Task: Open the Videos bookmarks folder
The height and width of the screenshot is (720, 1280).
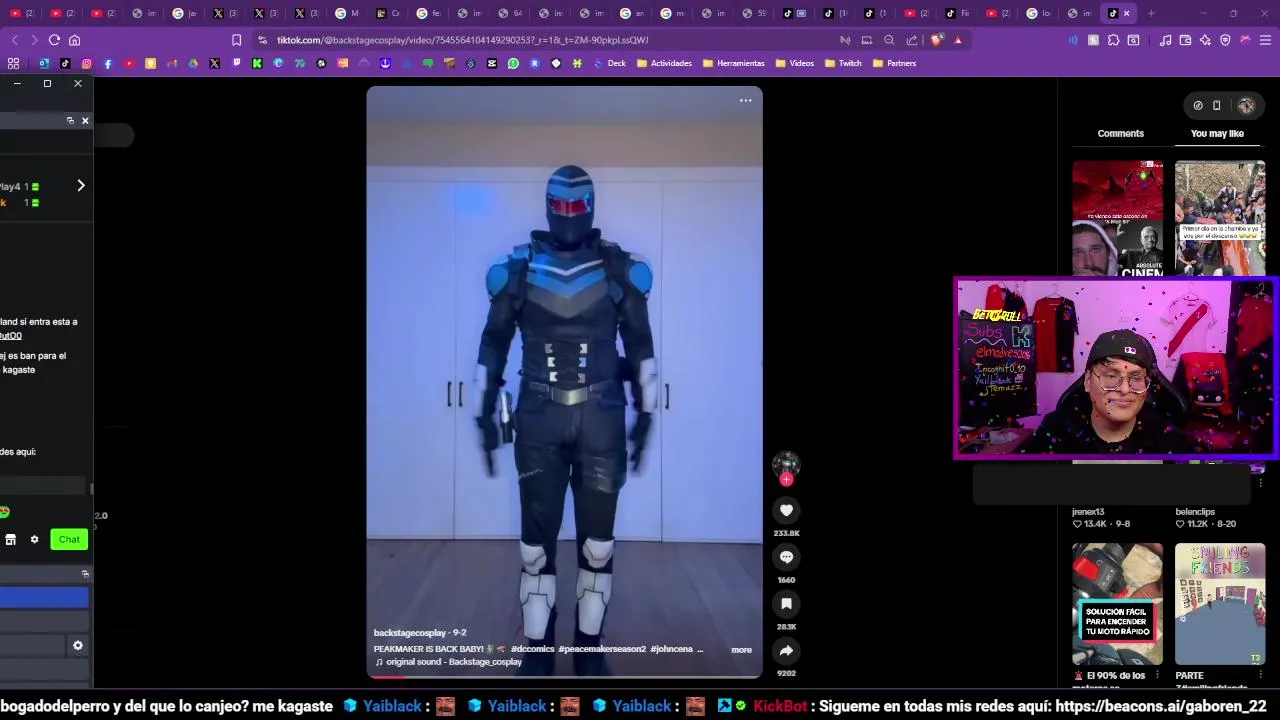Action: click(794, 63)
